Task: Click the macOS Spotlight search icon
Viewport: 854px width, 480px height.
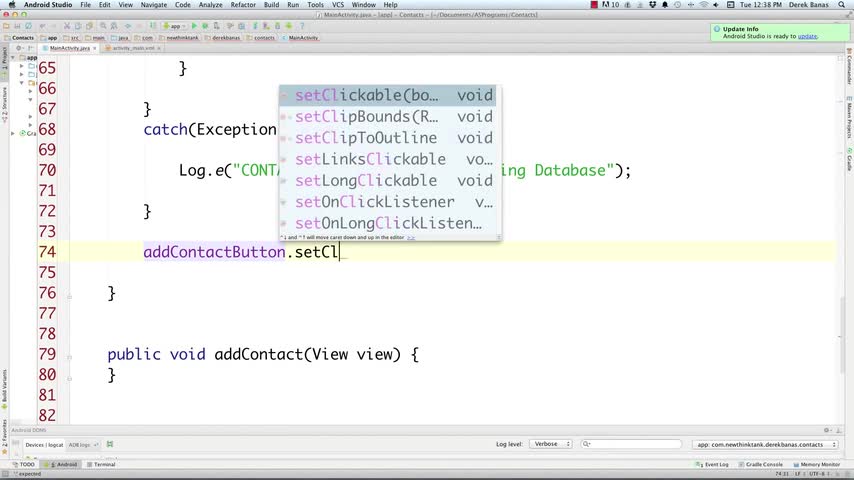Action: point(842,4)
